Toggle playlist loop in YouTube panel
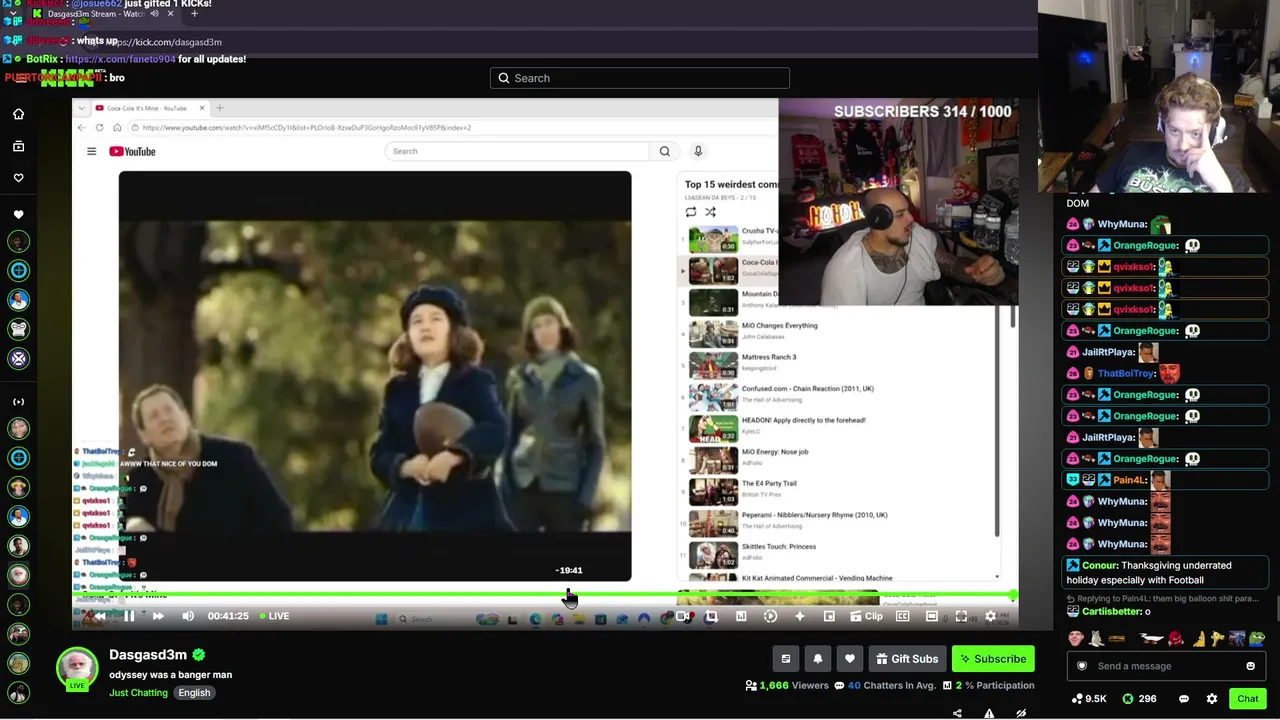This screenshot has height=720, width=1280. point(691,212)
